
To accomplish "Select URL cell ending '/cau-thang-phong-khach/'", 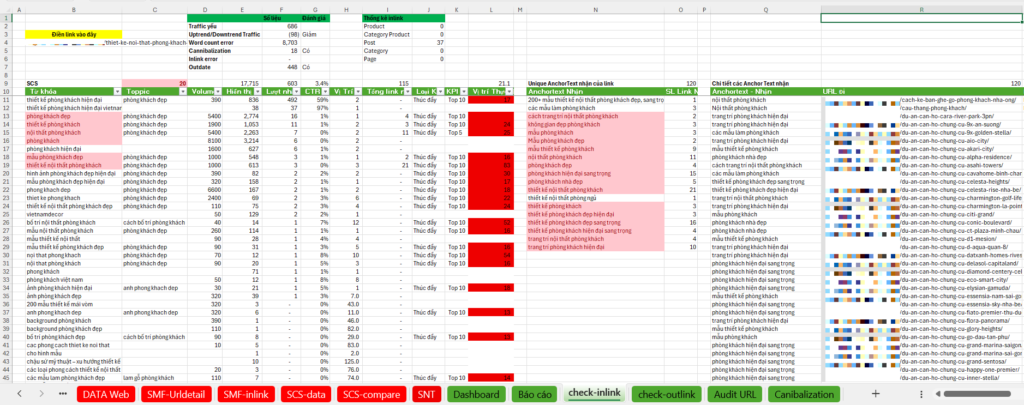I will click(921, 108).
